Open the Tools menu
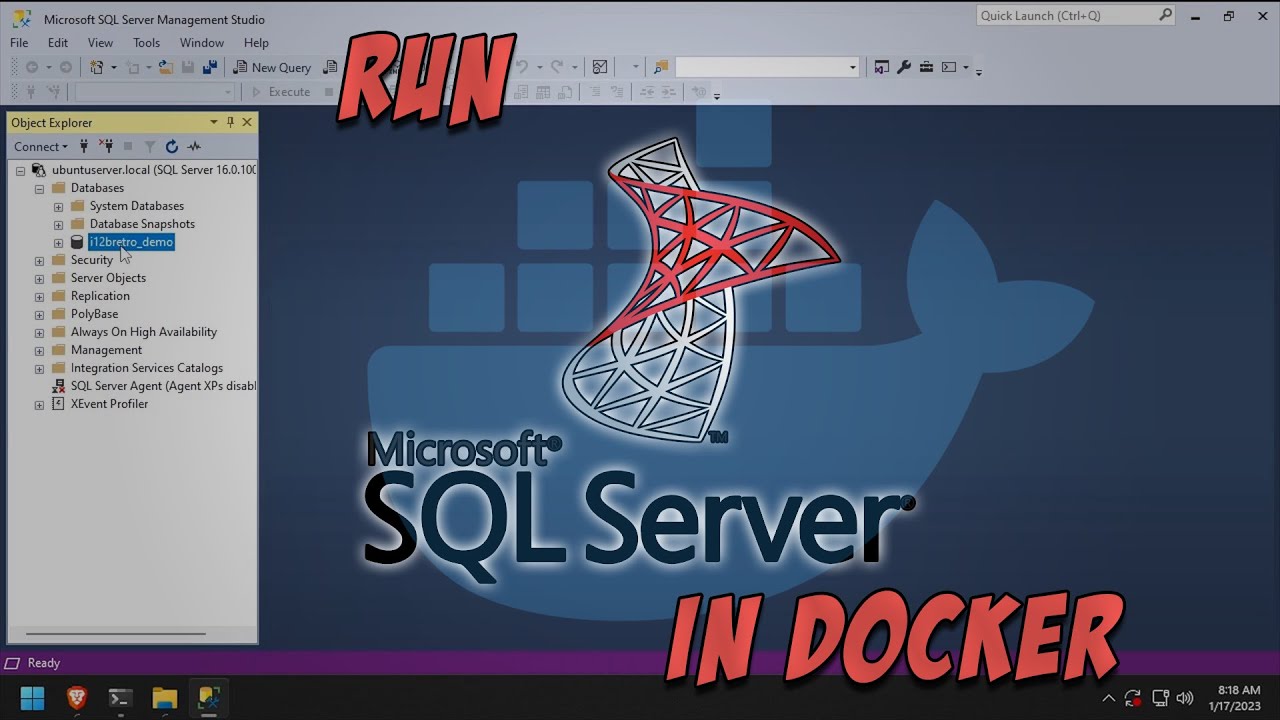1280x720 pixels. [x=146, y=43]
